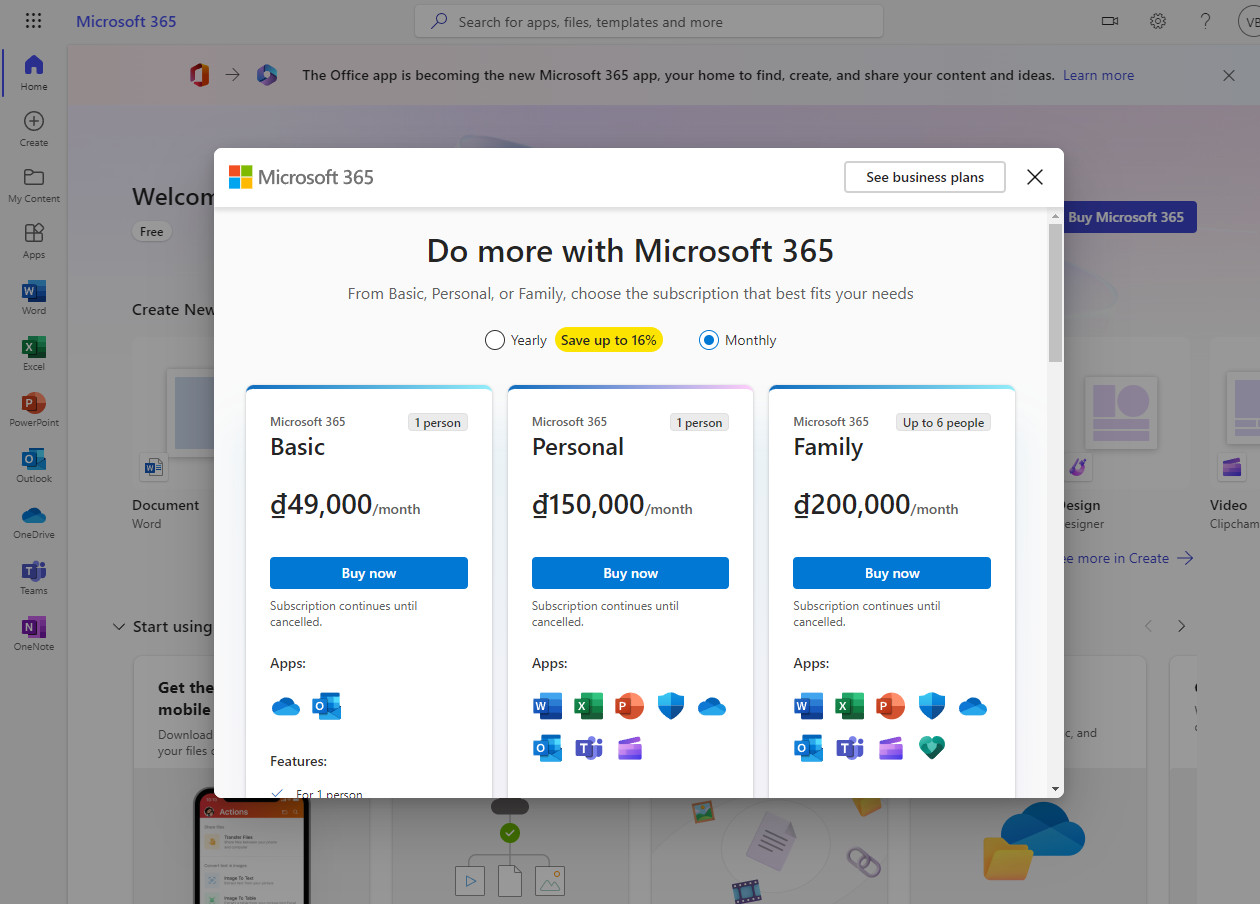
Task: Open help question mark icon
Action: (1206, 21)
